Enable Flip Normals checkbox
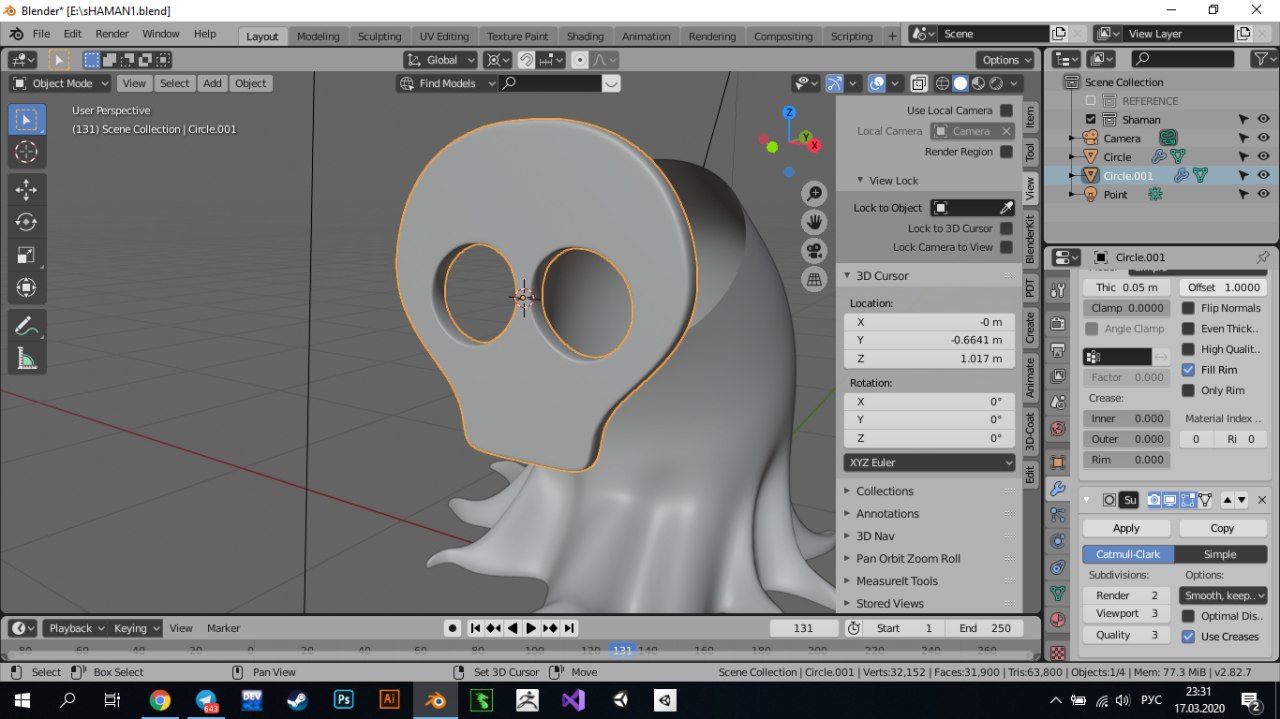 pos(1188,308)
